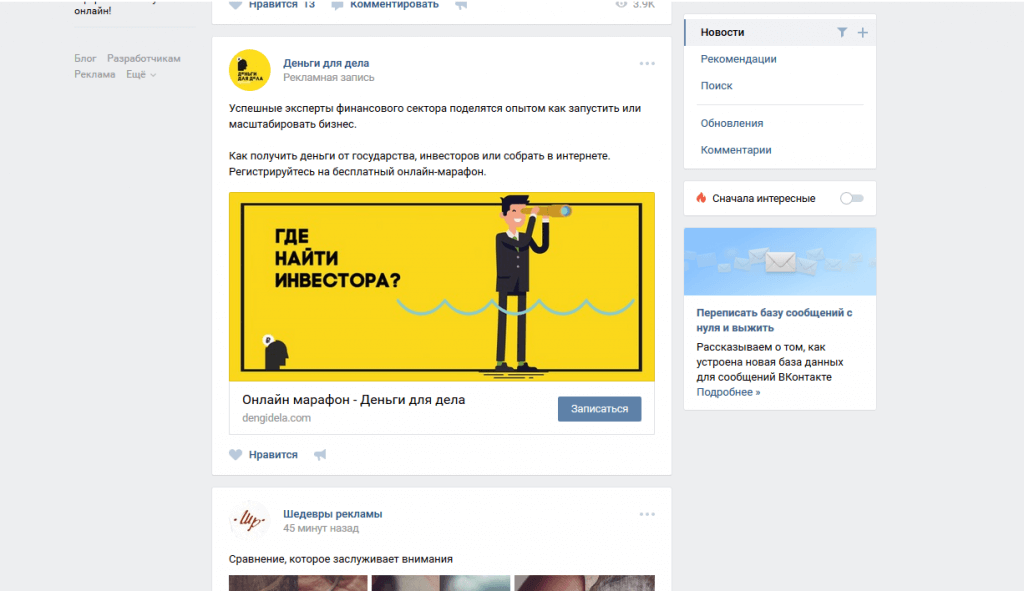Click the Переписать базу сообщений article title
This screenshot has width=1024, height=591.
click(775, 320)
